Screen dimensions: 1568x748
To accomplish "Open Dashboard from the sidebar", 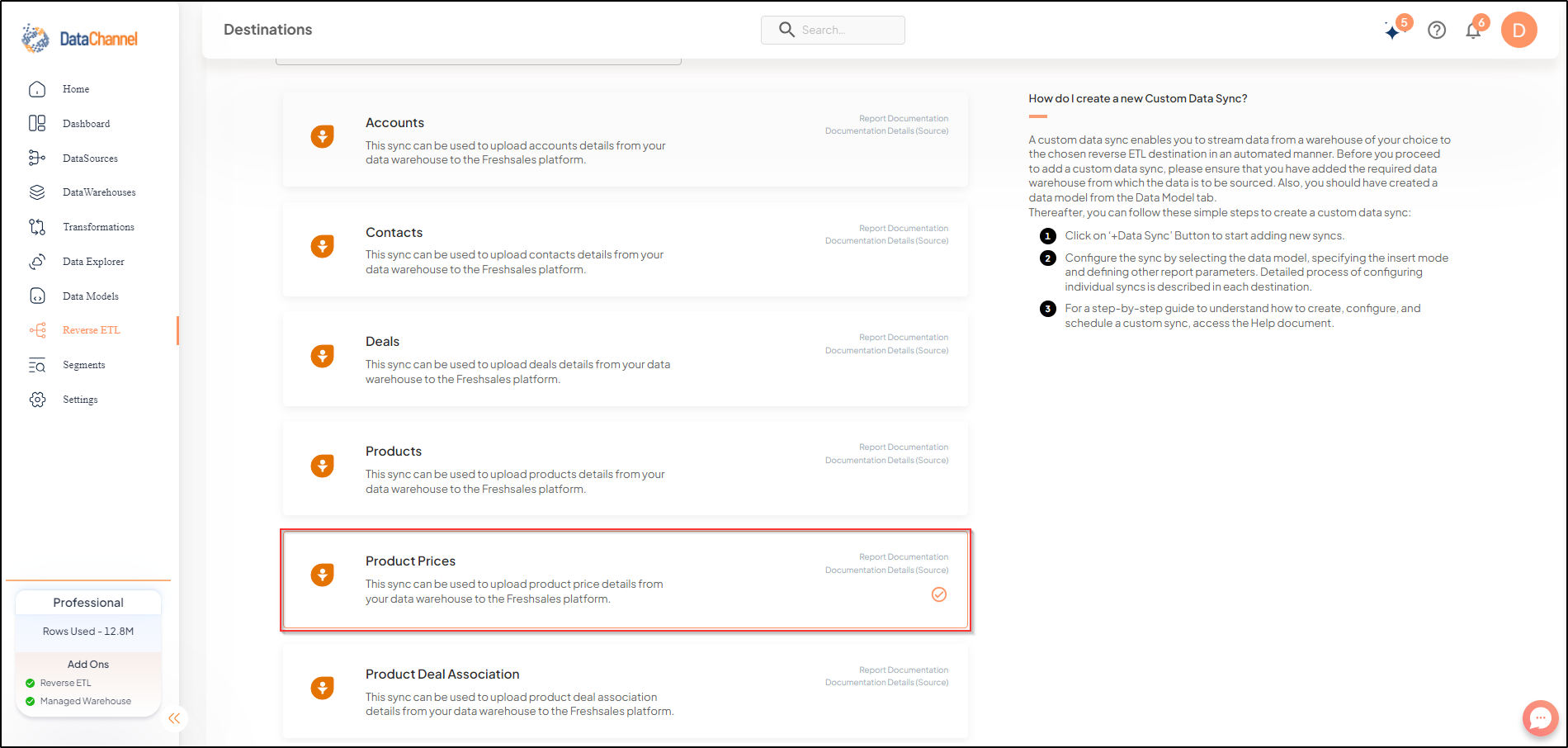I will coord(87,124).
